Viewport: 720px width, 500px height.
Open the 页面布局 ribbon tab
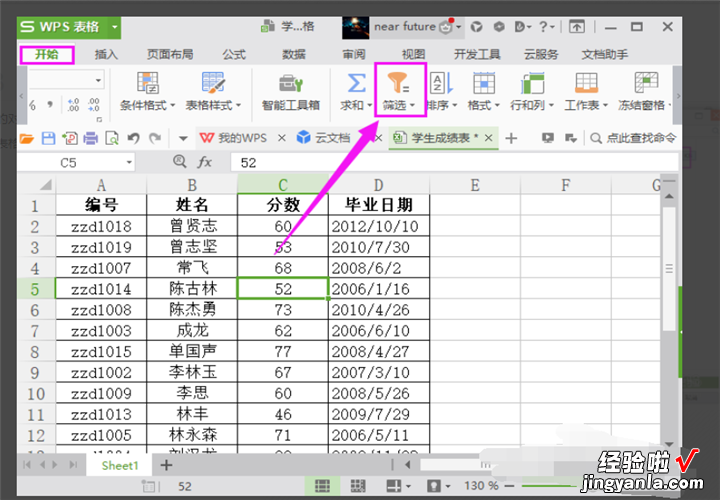[170, 55]
